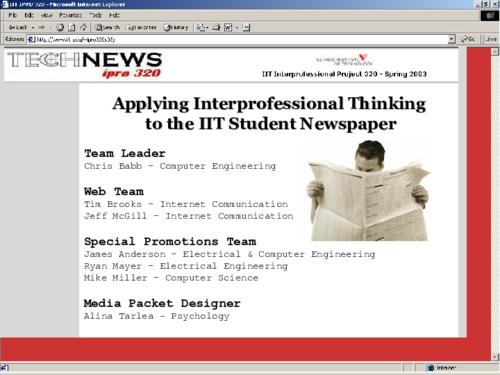This screenshot has height=375, width=500.
Task: Open the History pane
Action: tap(177, 27)
